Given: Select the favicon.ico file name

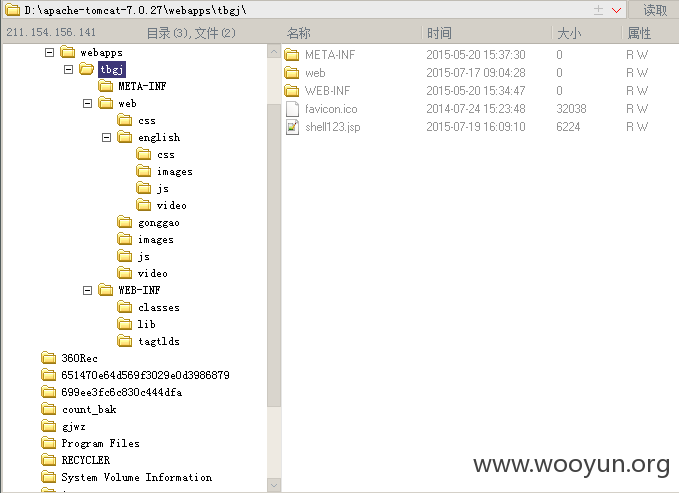Looking at the screenshot, I should (331, 109).
